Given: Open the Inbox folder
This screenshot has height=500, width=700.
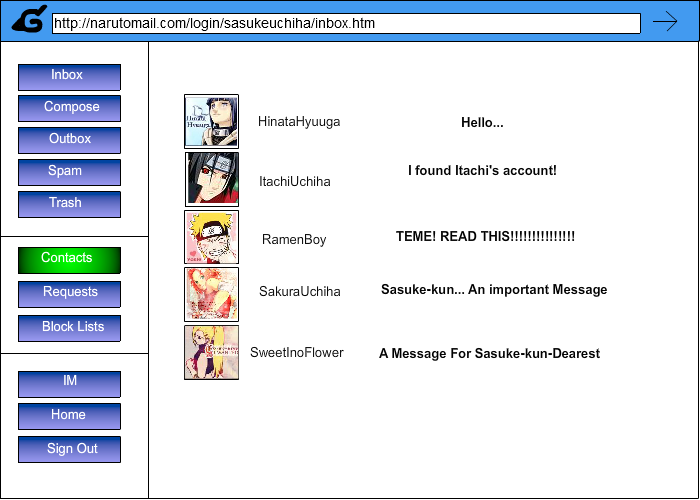Looking at the screenshot, I should coord(69,77).
